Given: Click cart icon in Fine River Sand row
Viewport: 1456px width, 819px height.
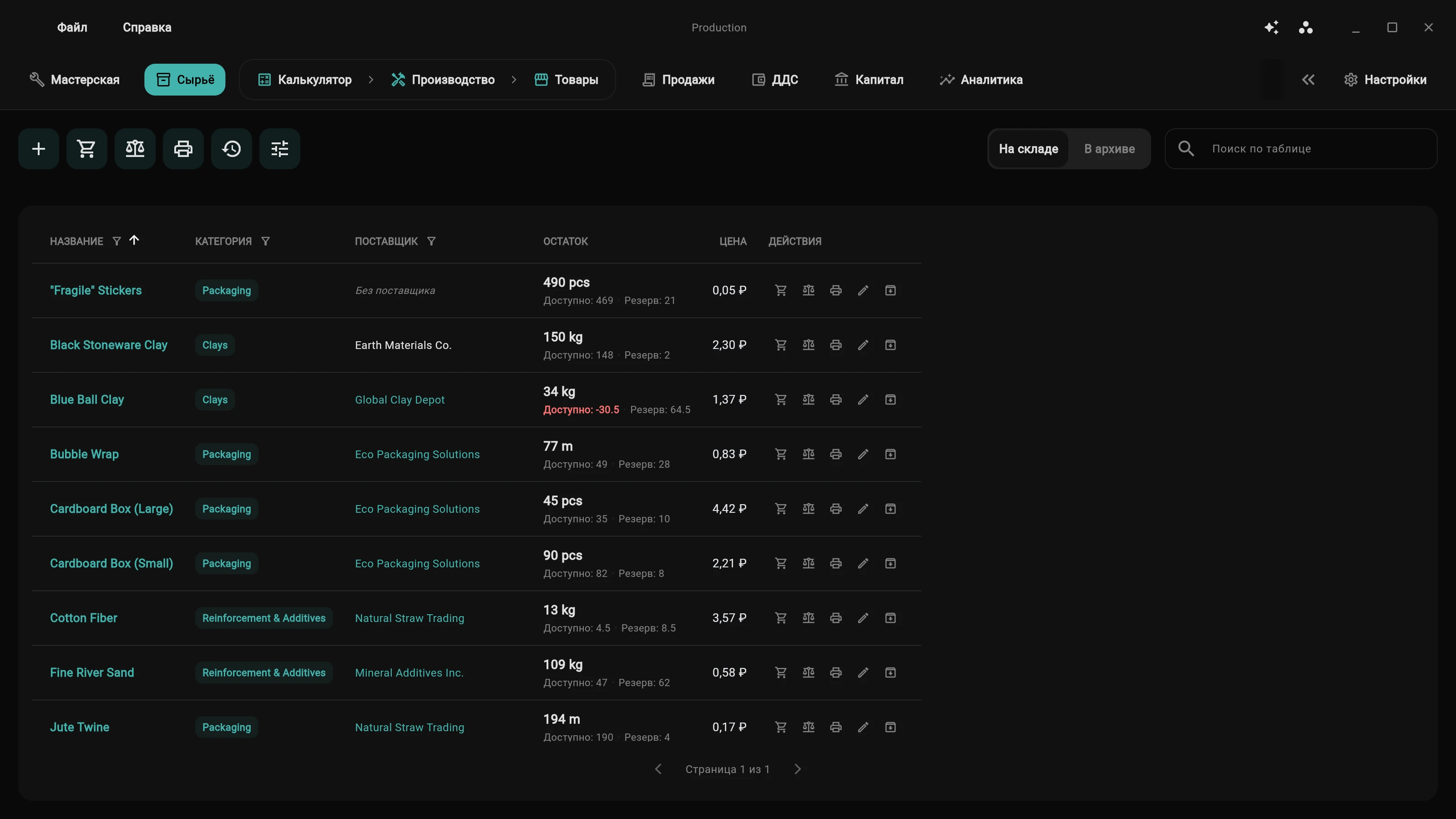Looking at the screenshot, I should click(x=781, y=672).
